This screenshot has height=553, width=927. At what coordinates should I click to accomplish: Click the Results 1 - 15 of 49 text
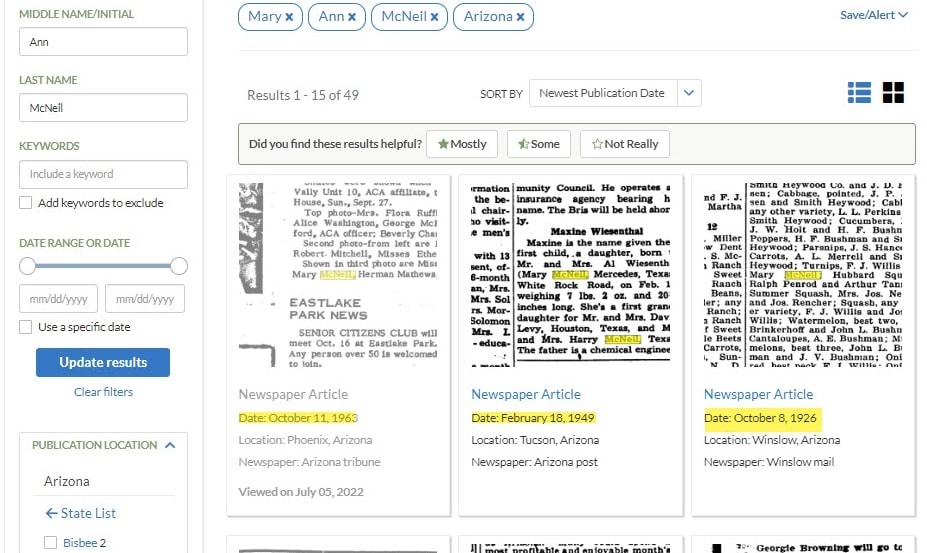(x=303, y=95)
